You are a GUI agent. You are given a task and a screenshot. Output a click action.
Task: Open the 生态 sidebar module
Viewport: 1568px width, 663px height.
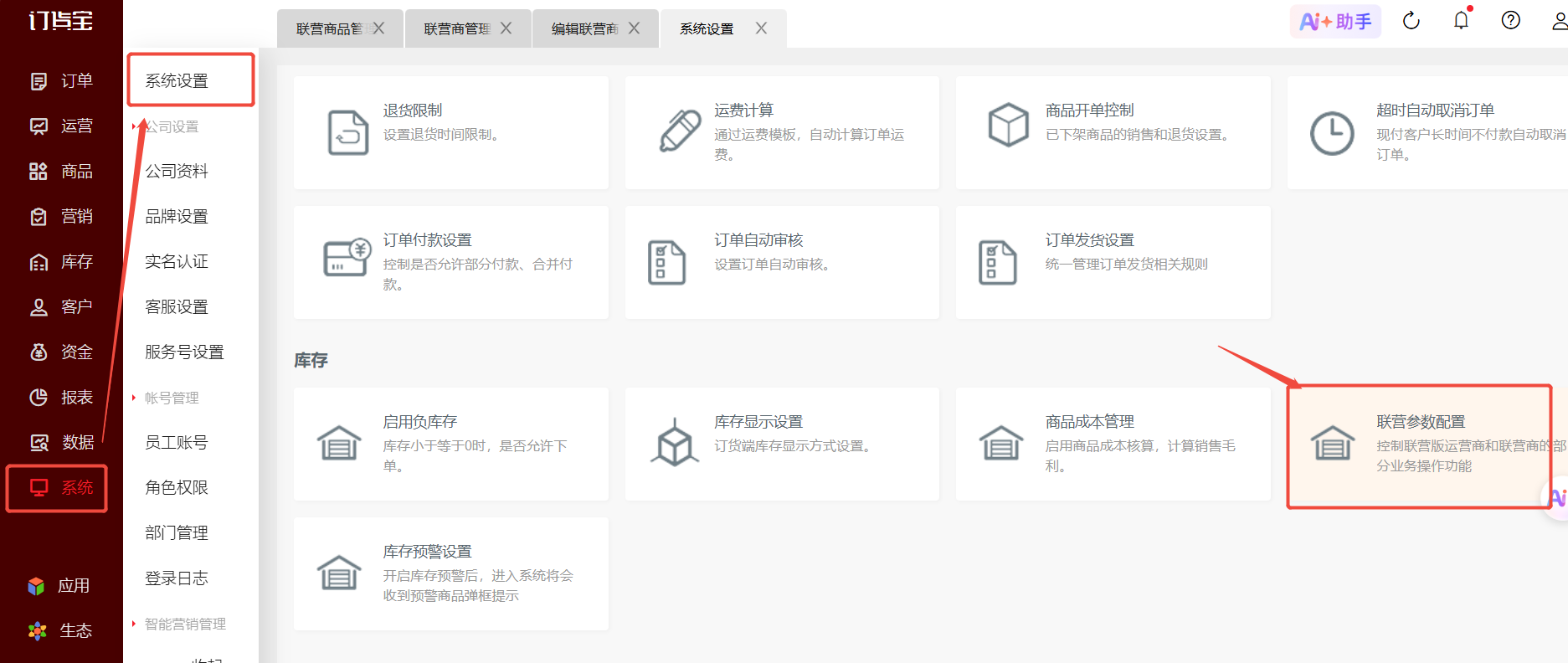59,631
